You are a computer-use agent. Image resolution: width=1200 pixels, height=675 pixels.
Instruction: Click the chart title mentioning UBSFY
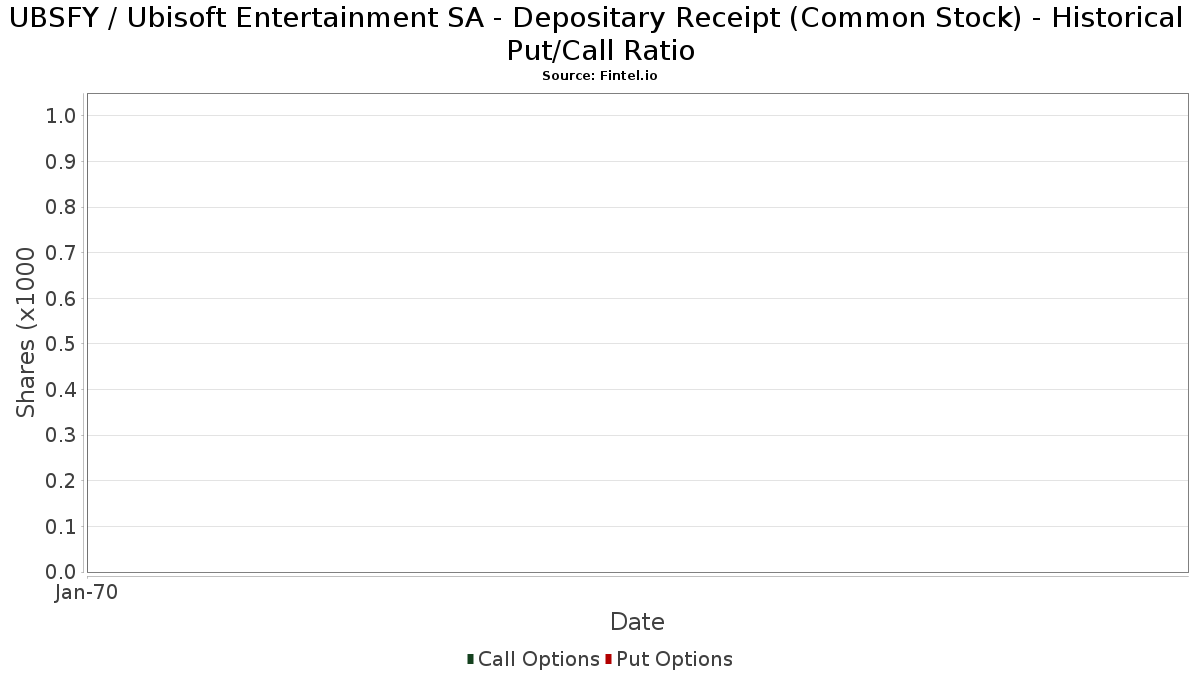pyautogui.click(x=600, y=33)
